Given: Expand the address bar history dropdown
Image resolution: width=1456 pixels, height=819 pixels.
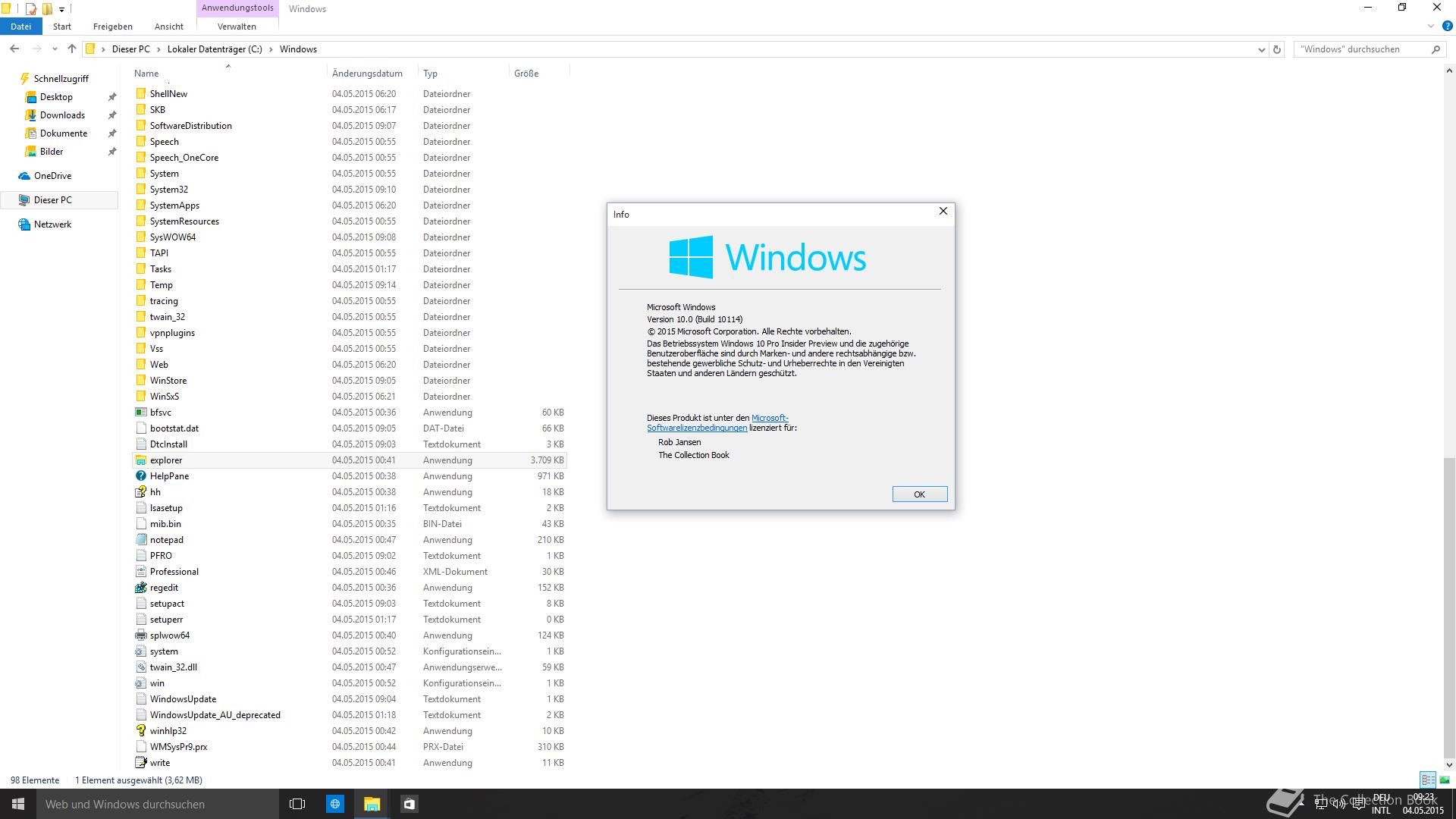Looking at the screenshot, I should tap(1261, 49).
